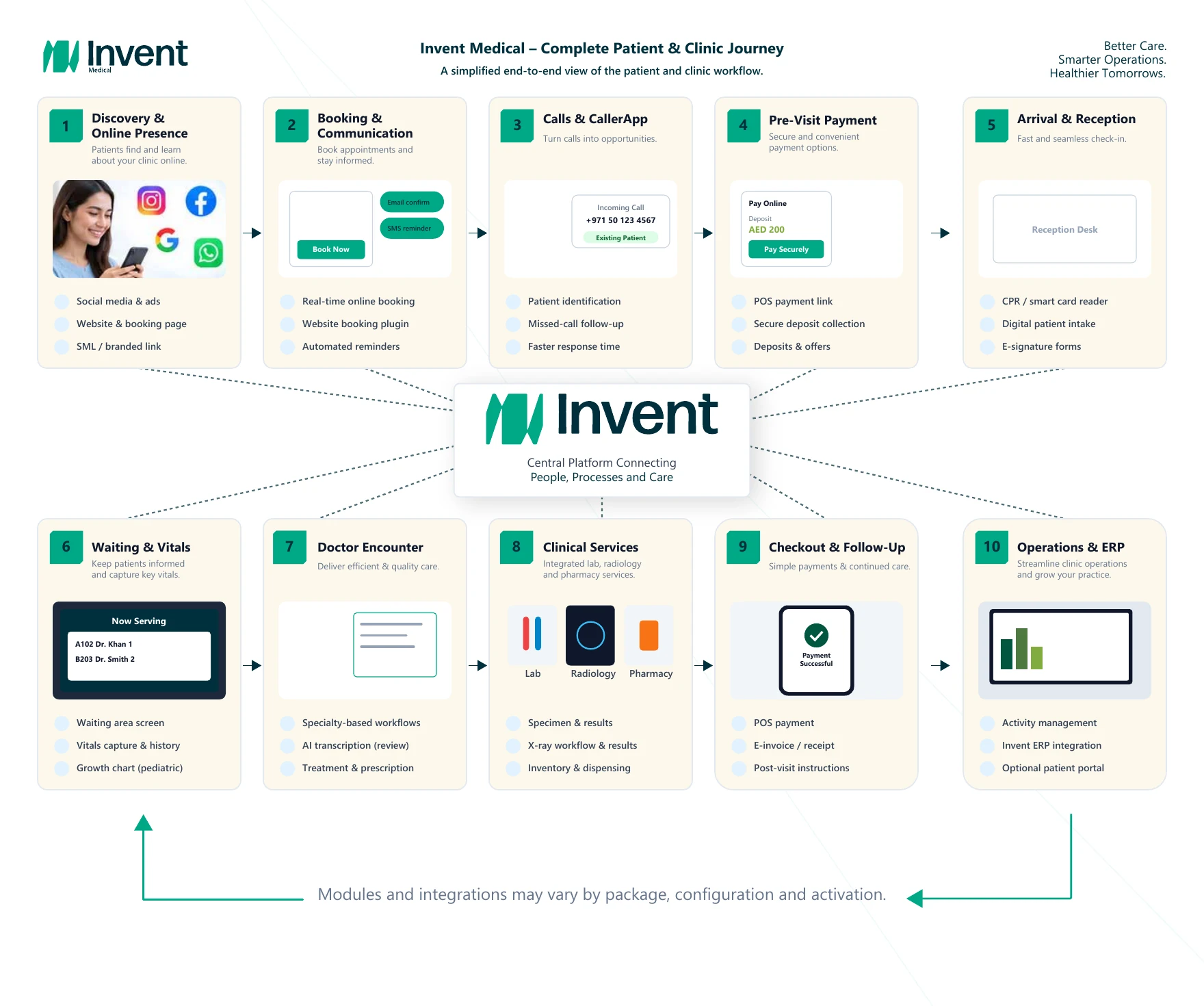
Task: Click the Pharmacy icon tile
Action: pyautogui.click(x=649, y=634)
